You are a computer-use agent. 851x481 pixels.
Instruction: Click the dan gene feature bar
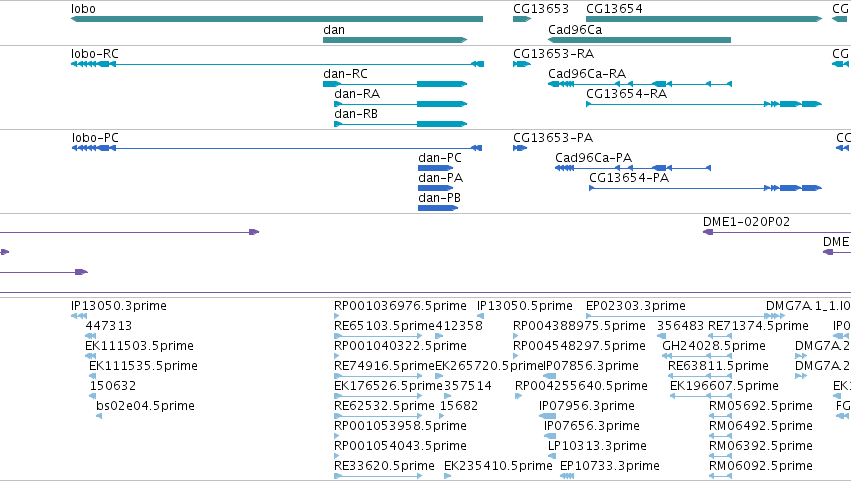tap(395, 40)
